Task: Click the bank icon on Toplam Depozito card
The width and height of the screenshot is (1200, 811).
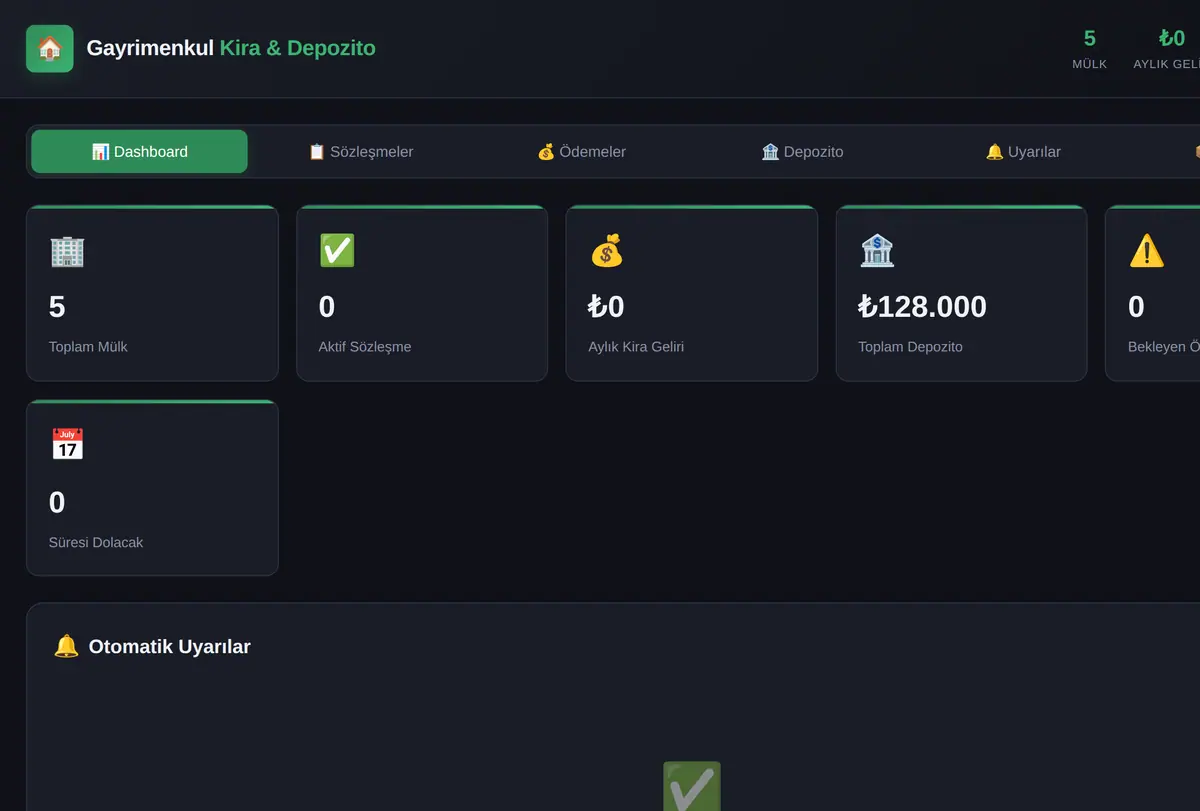Action: 877,250
